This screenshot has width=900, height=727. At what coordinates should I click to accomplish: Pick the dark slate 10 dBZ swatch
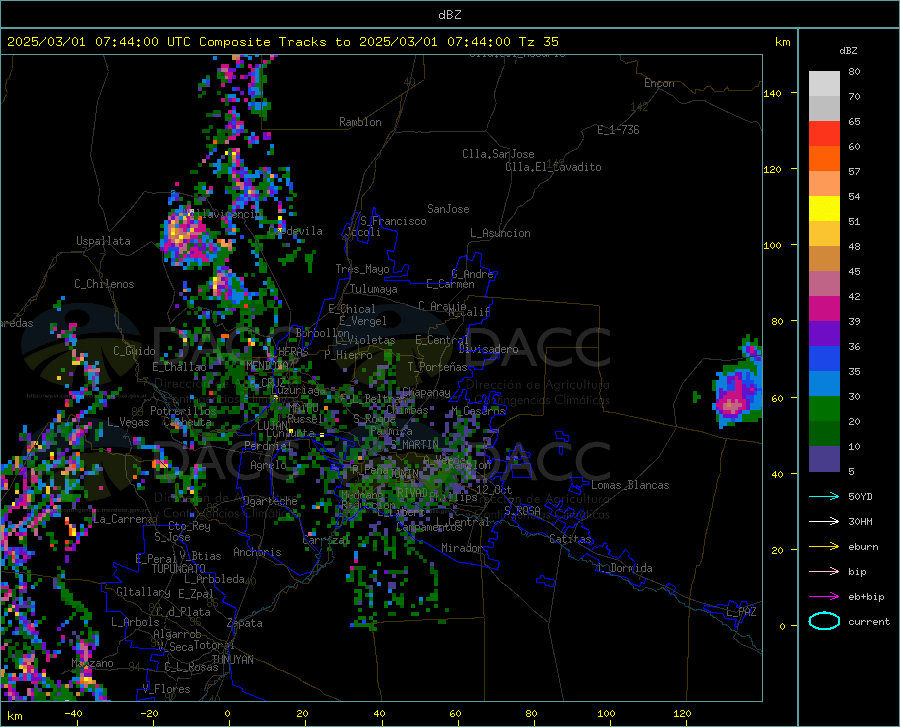824,459
